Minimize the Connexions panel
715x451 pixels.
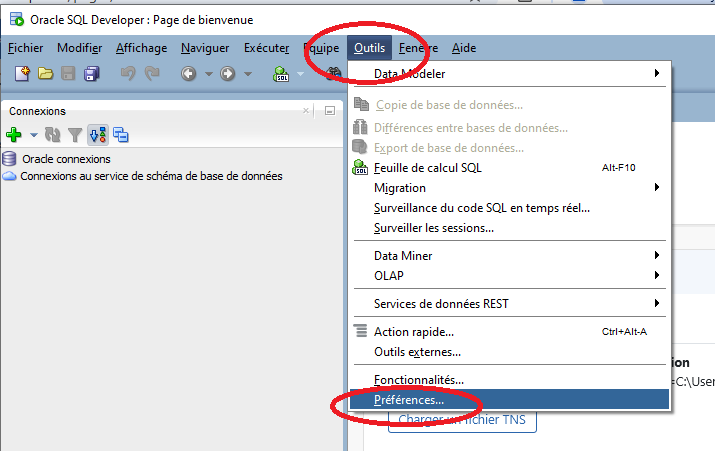pyautogui.click(x=330, y=111)
